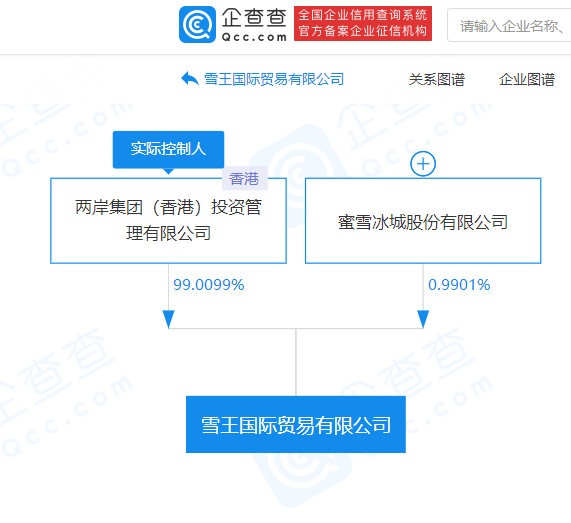Click the 官方备案企业征信机构 banner line

[x=363, y=31]
